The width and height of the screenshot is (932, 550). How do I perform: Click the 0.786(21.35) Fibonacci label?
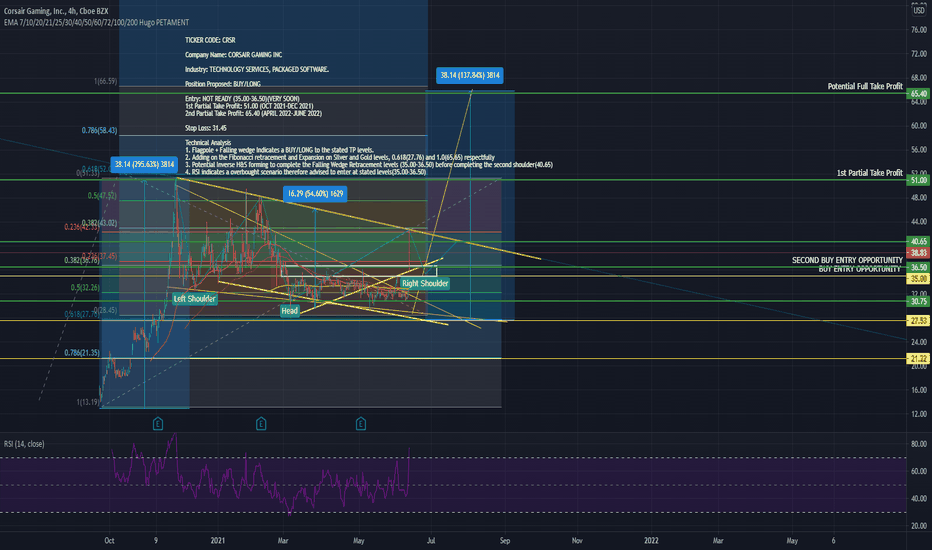(x=82, y=353)
